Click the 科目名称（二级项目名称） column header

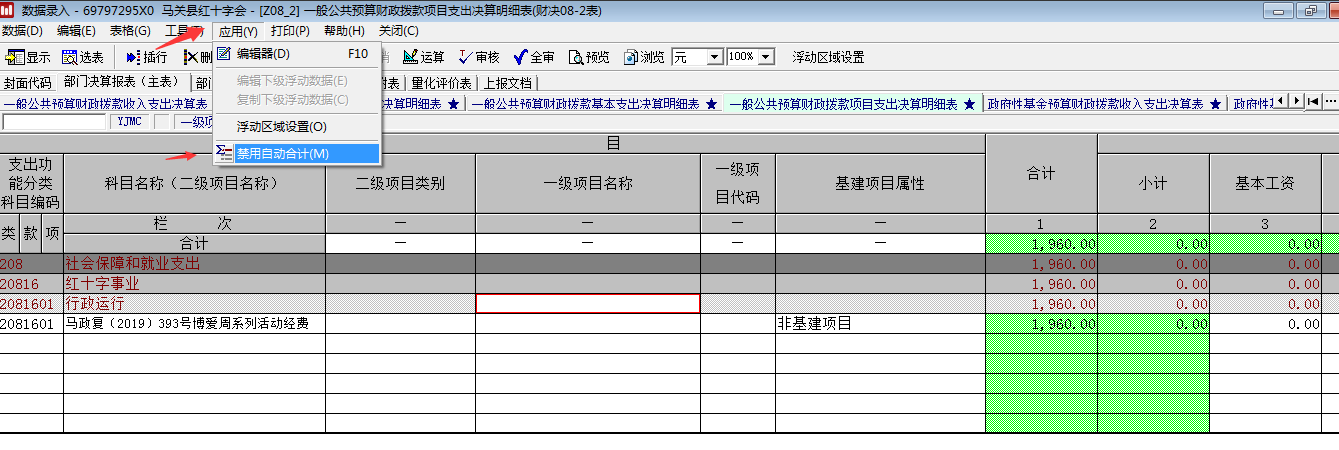[194, 183]
